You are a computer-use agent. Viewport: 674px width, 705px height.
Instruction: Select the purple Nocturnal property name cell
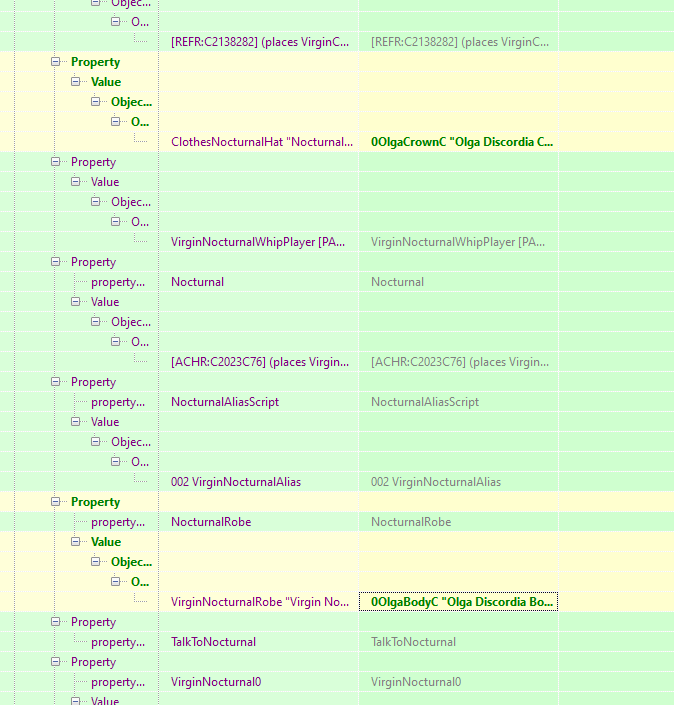(x=259, y=282)
